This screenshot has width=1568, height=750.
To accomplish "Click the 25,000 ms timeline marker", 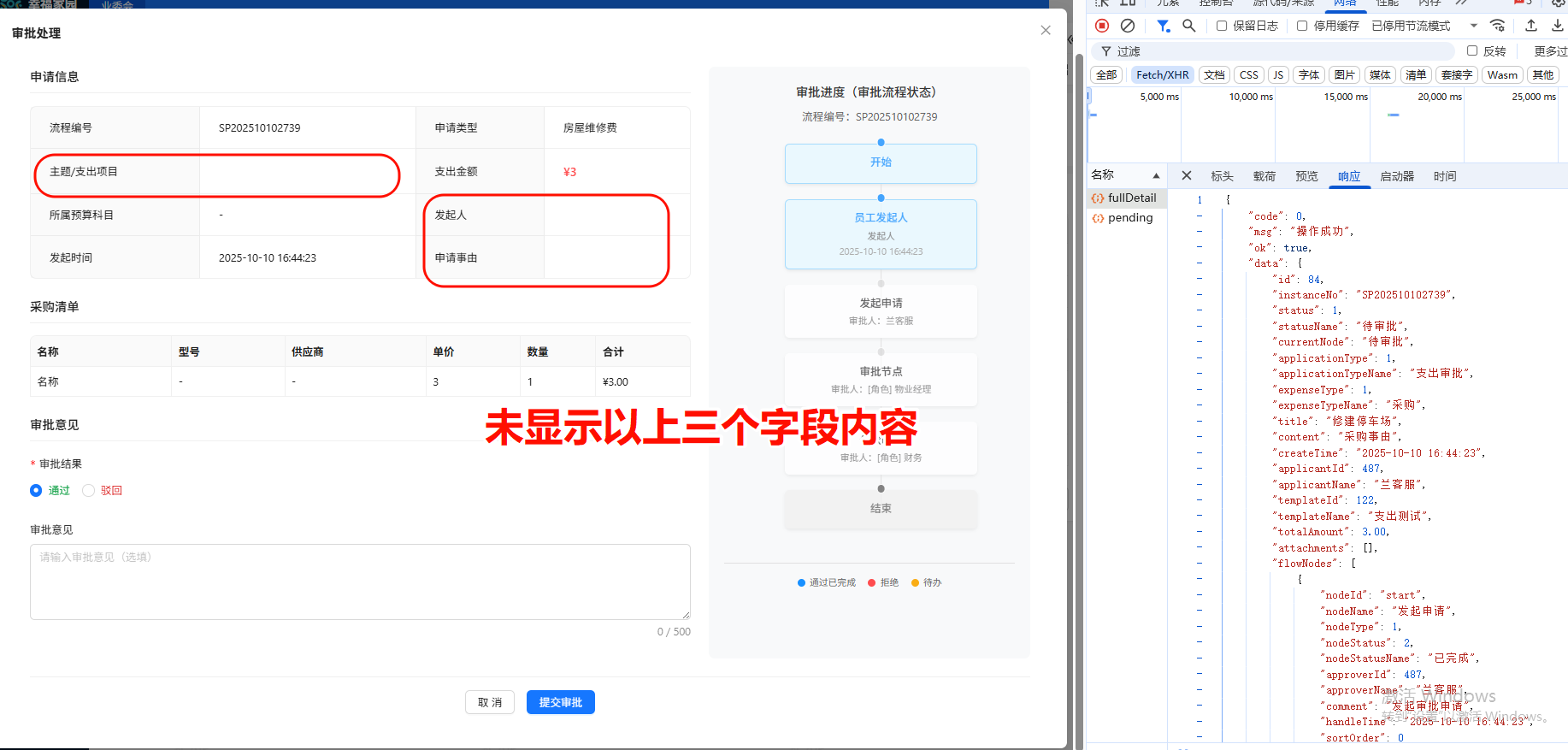I will point(1534,97).
